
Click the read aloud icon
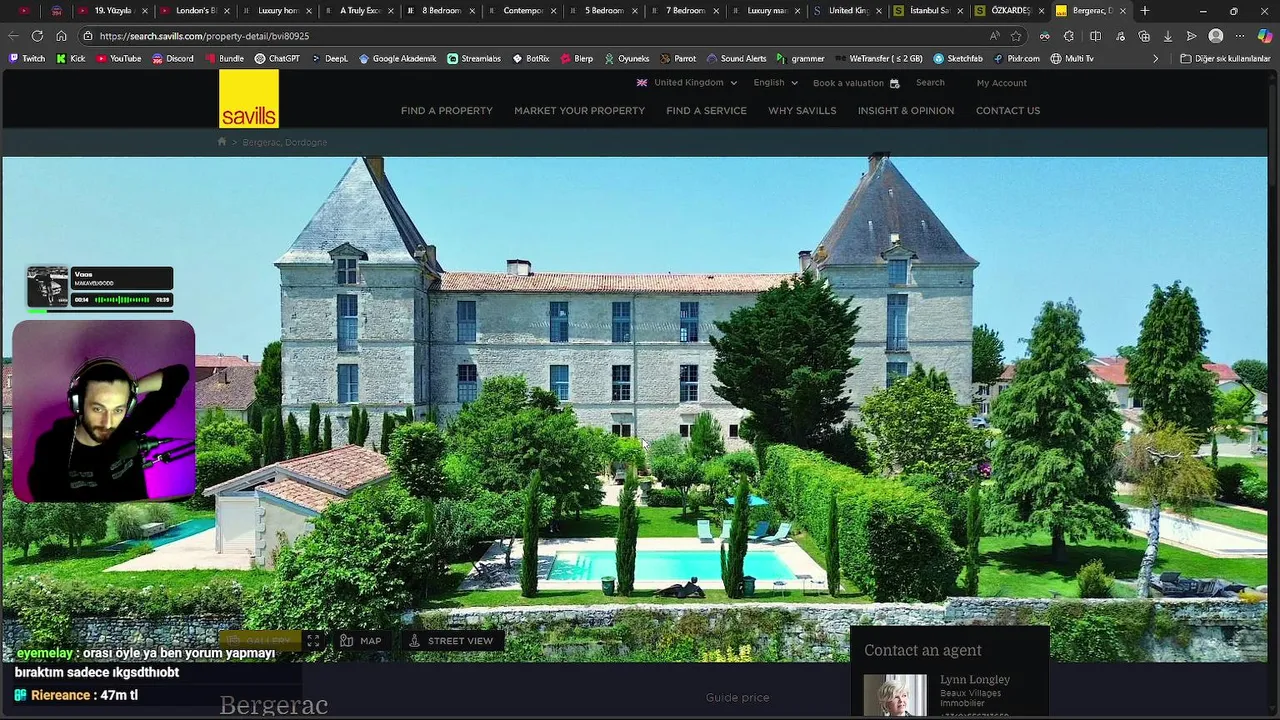click(994, 36)
